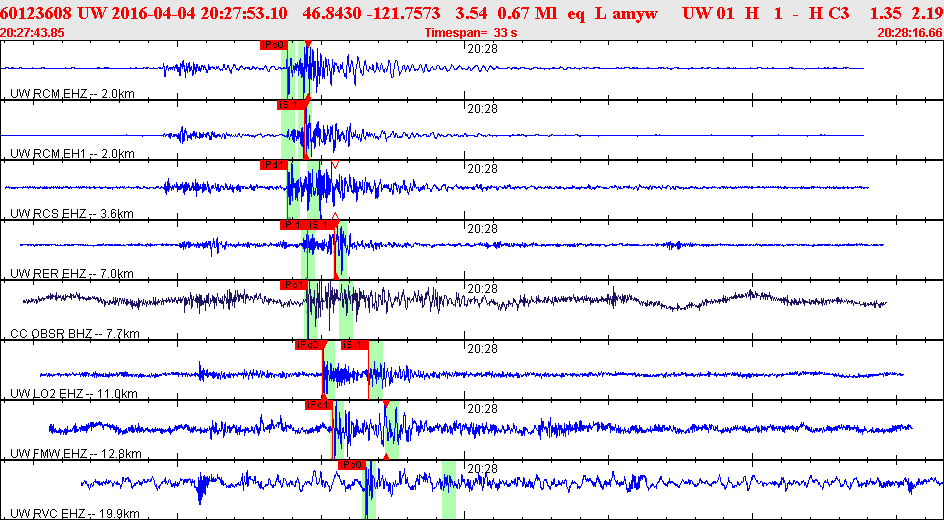
Task: Click the Timespan= 33 s label
Action: pyautogui.click(x=471, y=32)
